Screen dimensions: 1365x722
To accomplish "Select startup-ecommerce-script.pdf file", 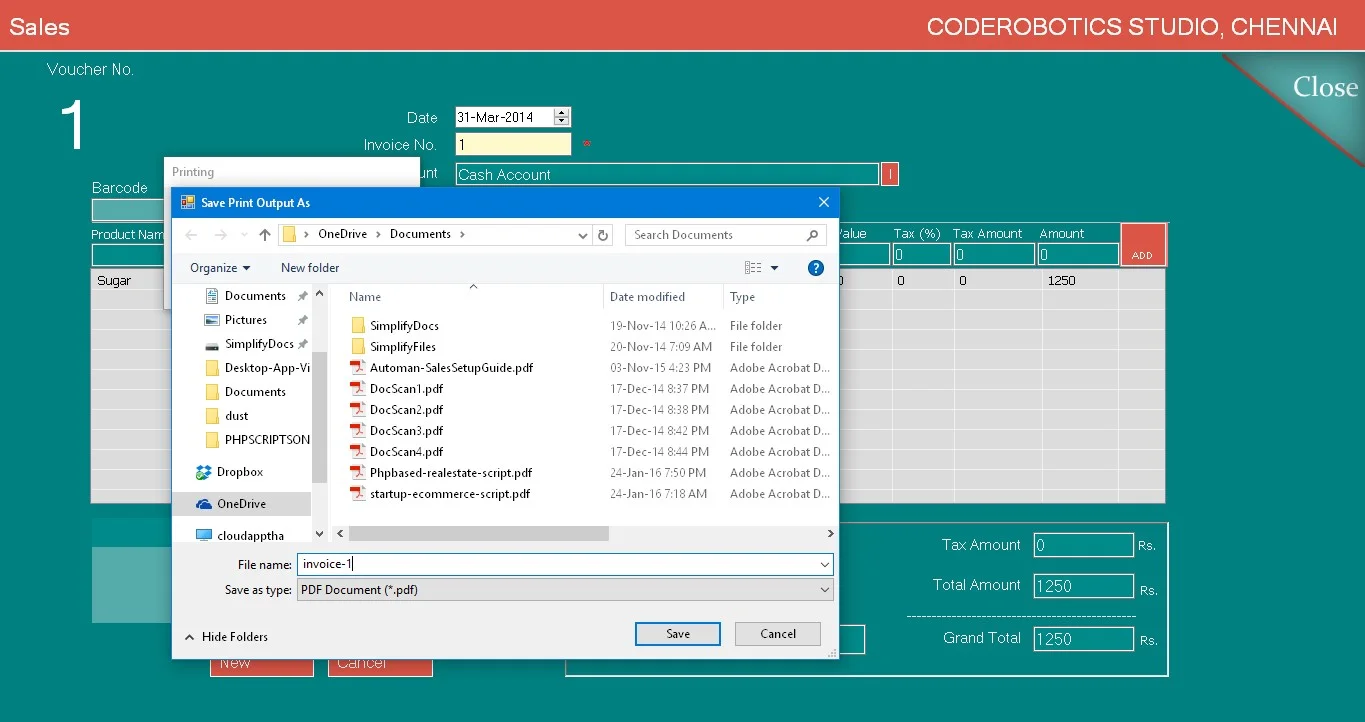I will coord(449,494).
